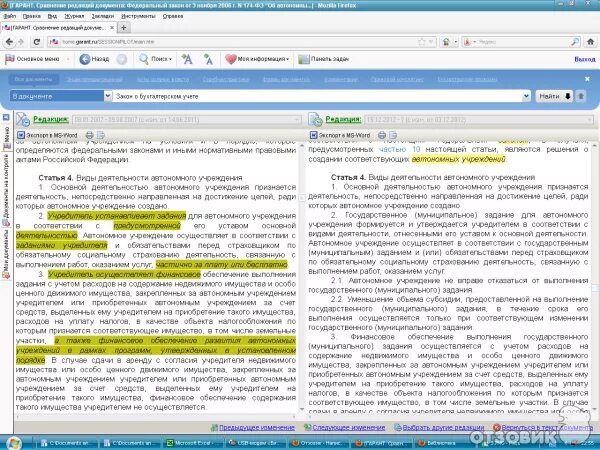Screen dimensions: 600x450
Task: Open the Файл menu
Action: coord(10,16)
